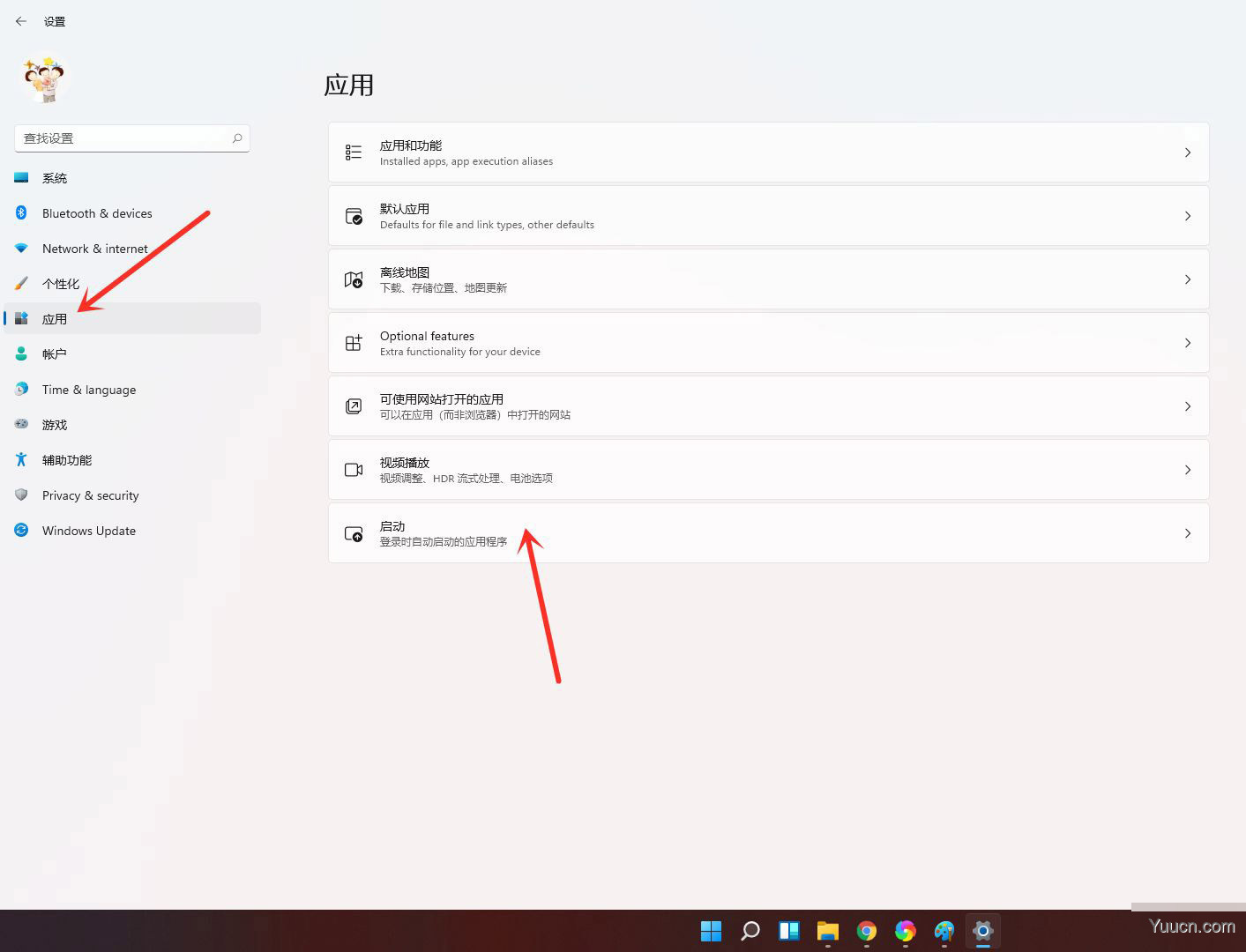1246x952 pixels.
Task: Click the 游戏 gaming controller icon
Action: [21, 425]
